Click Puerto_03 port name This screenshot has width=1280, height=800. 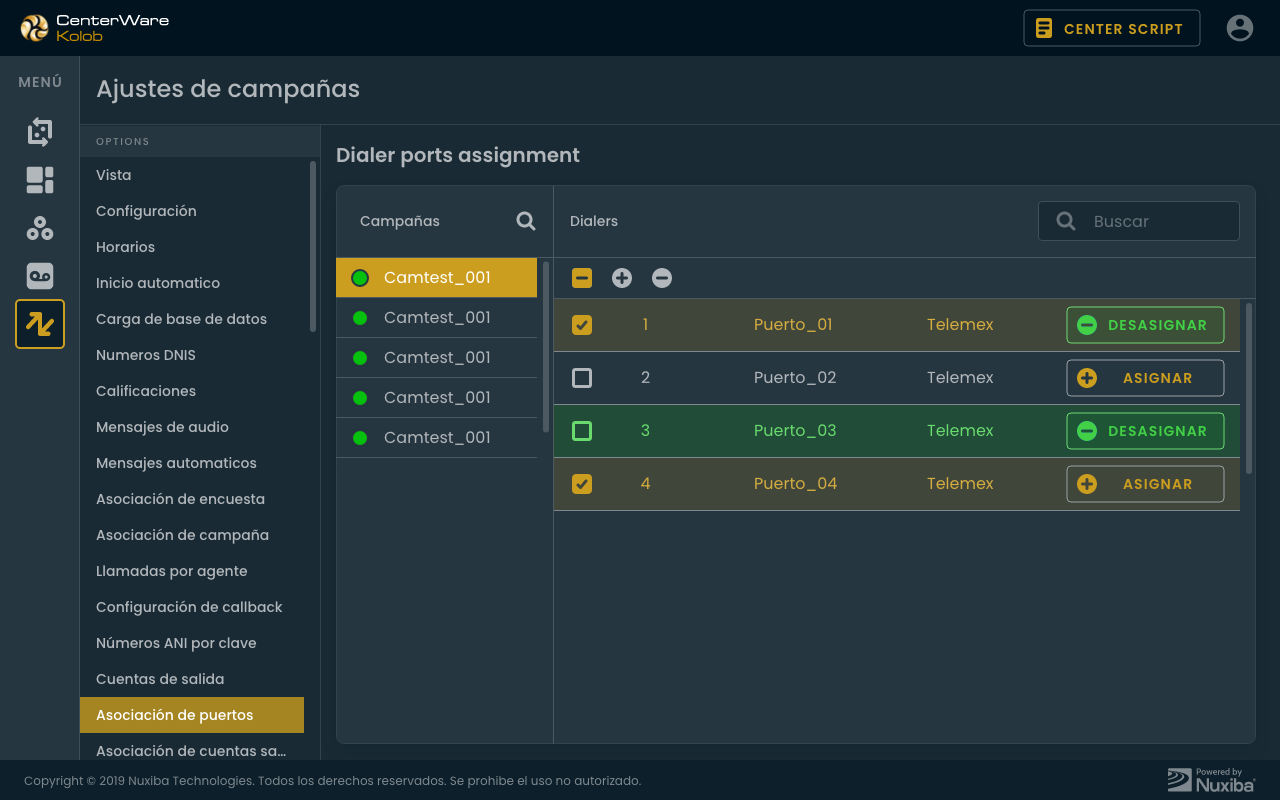(x=795, y=431)
